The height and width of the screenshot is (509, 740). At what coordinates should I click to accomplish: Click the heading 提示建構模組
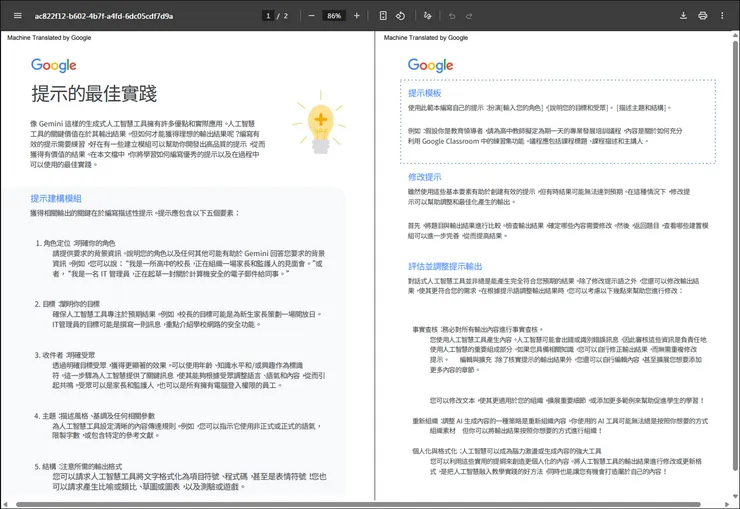coord(56,199)
